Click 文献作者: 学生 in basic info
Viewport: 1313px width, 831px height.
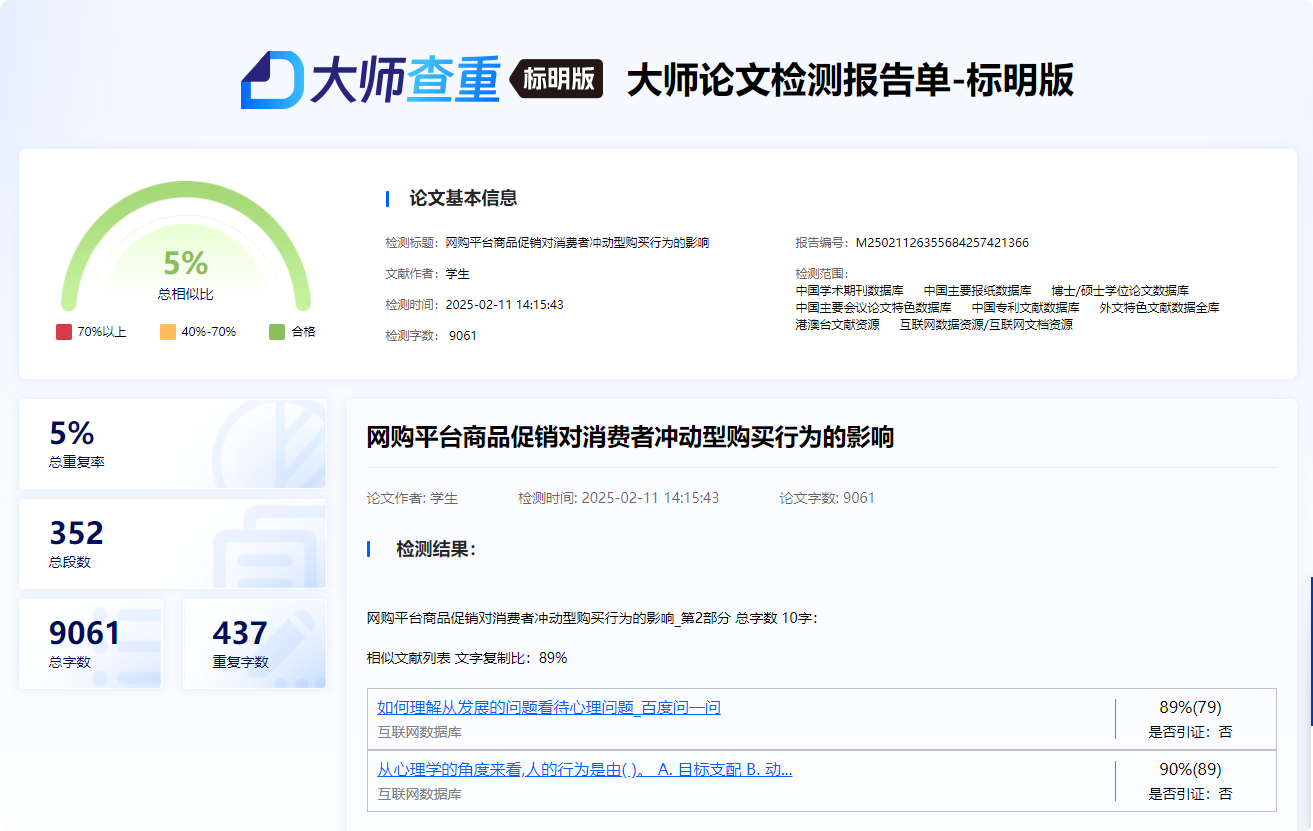click(427, 274)
